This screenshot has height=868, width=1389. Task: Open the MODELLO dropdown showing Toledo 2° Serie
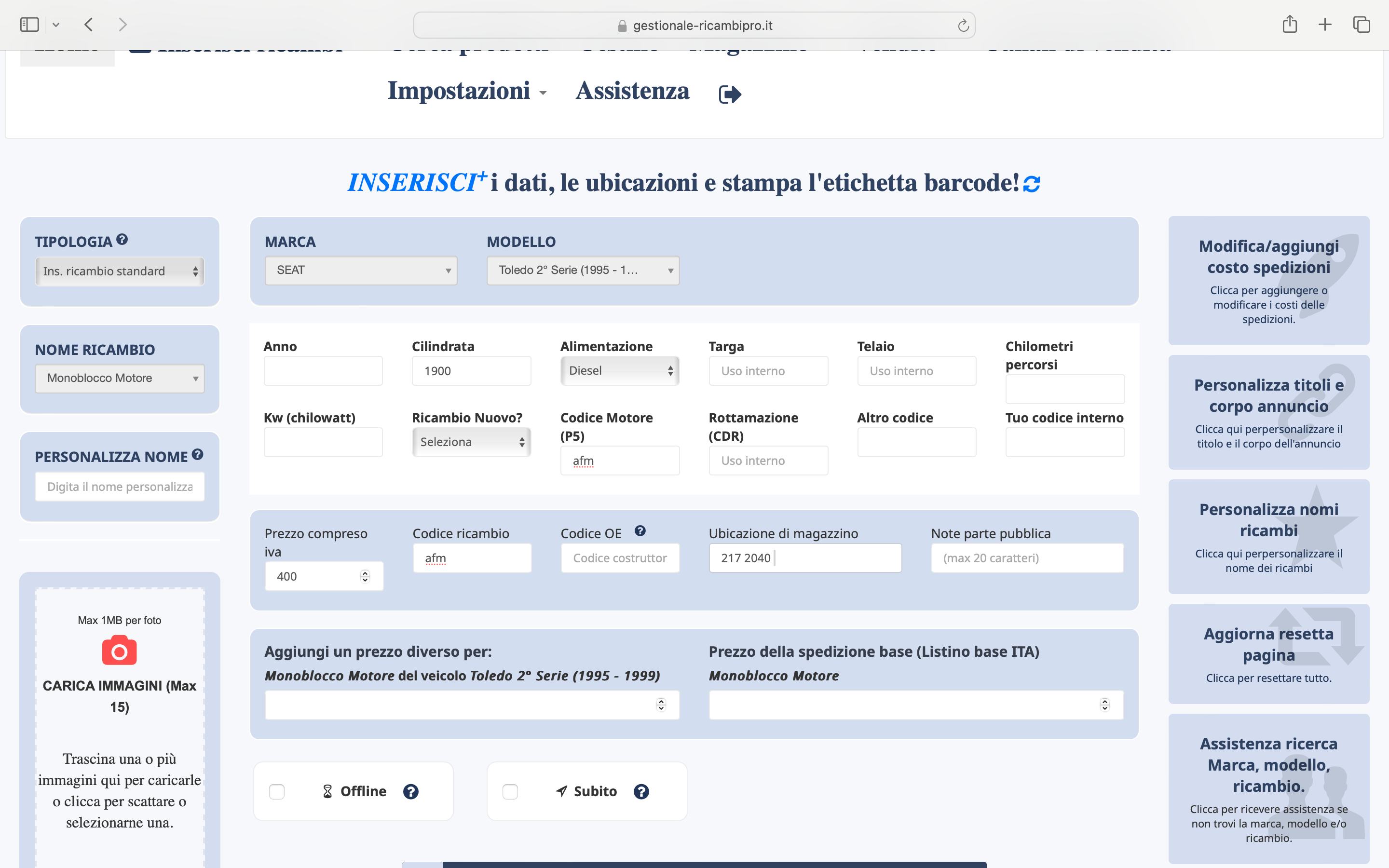(583, 271)
